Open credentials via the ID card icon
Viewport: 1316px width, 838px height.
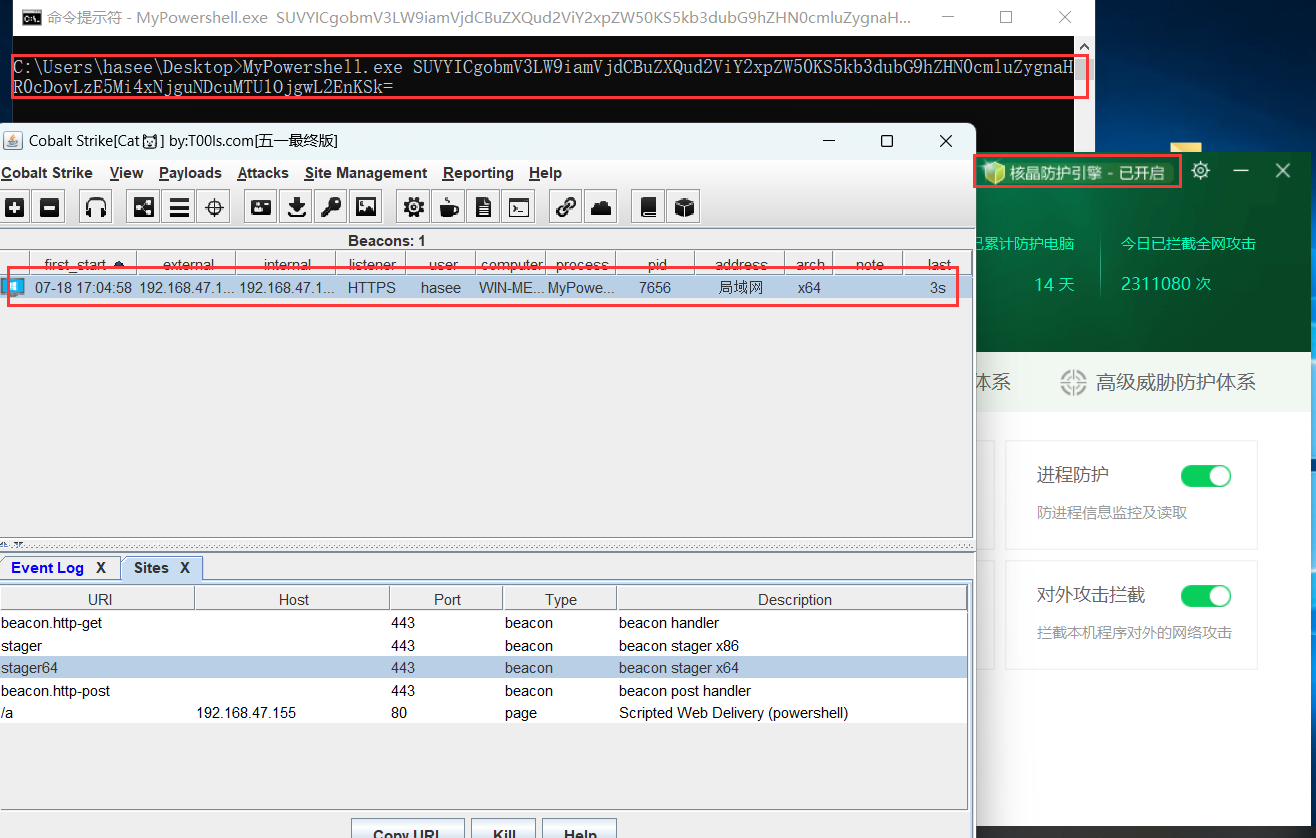click(261, 207)
